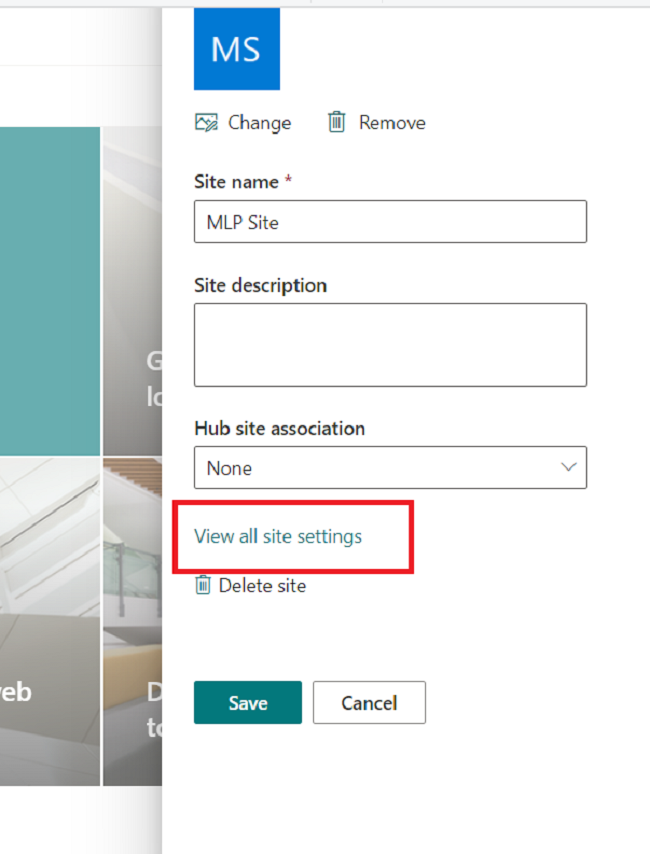Open the lower-left tile ending in "web"
This screenshot has height=854, width=650.
pos(50,620)
